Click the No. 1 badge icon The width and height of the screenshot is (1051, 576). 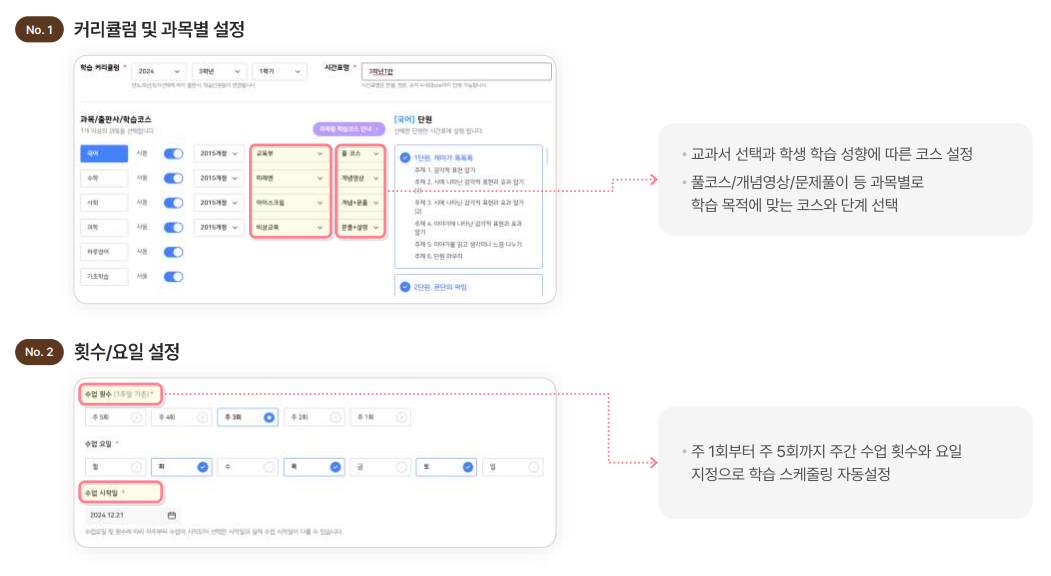(39, 30)
